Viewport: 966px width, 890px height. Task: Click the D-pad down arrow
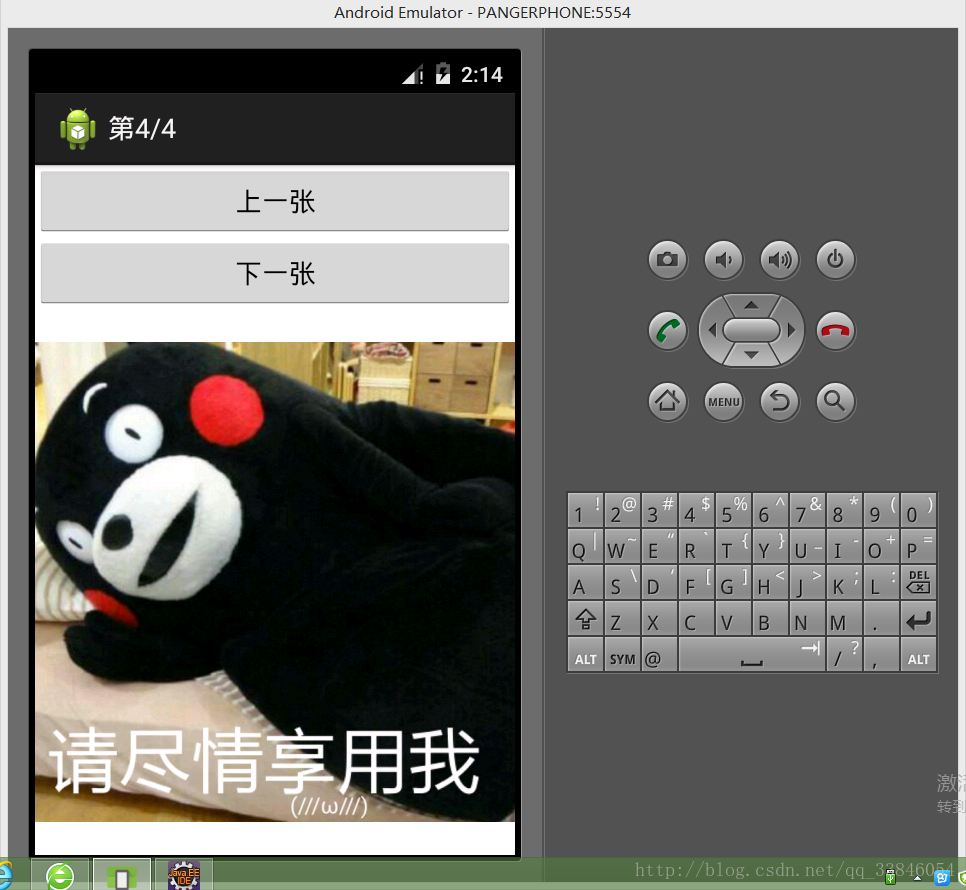[x=751, y=355]
